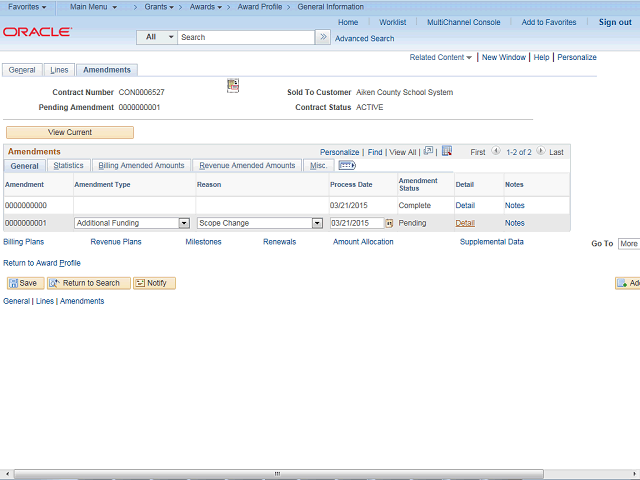Click the Notify button
Screen dimensions: 640x480
tap(154, 283)
